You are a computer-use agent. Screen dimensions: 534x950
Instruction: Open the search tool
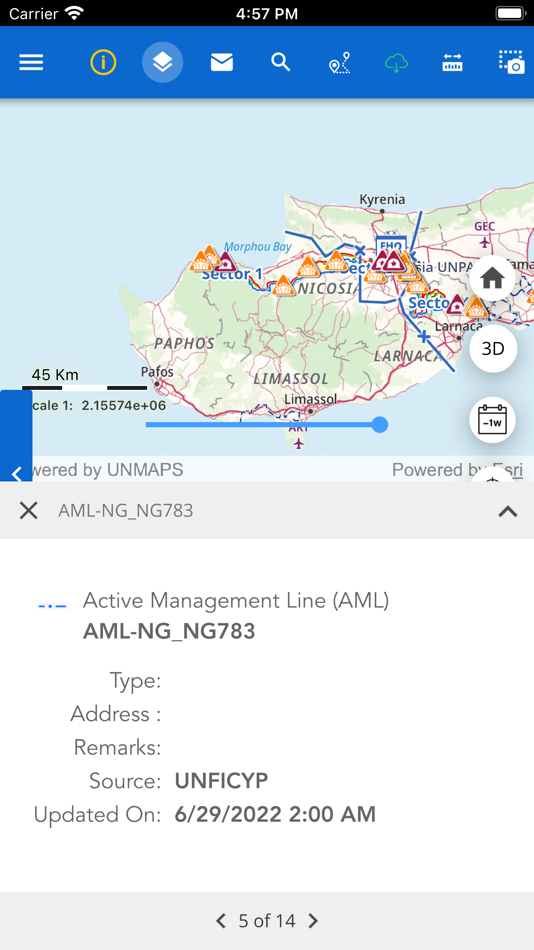click(x=281, y=62)
